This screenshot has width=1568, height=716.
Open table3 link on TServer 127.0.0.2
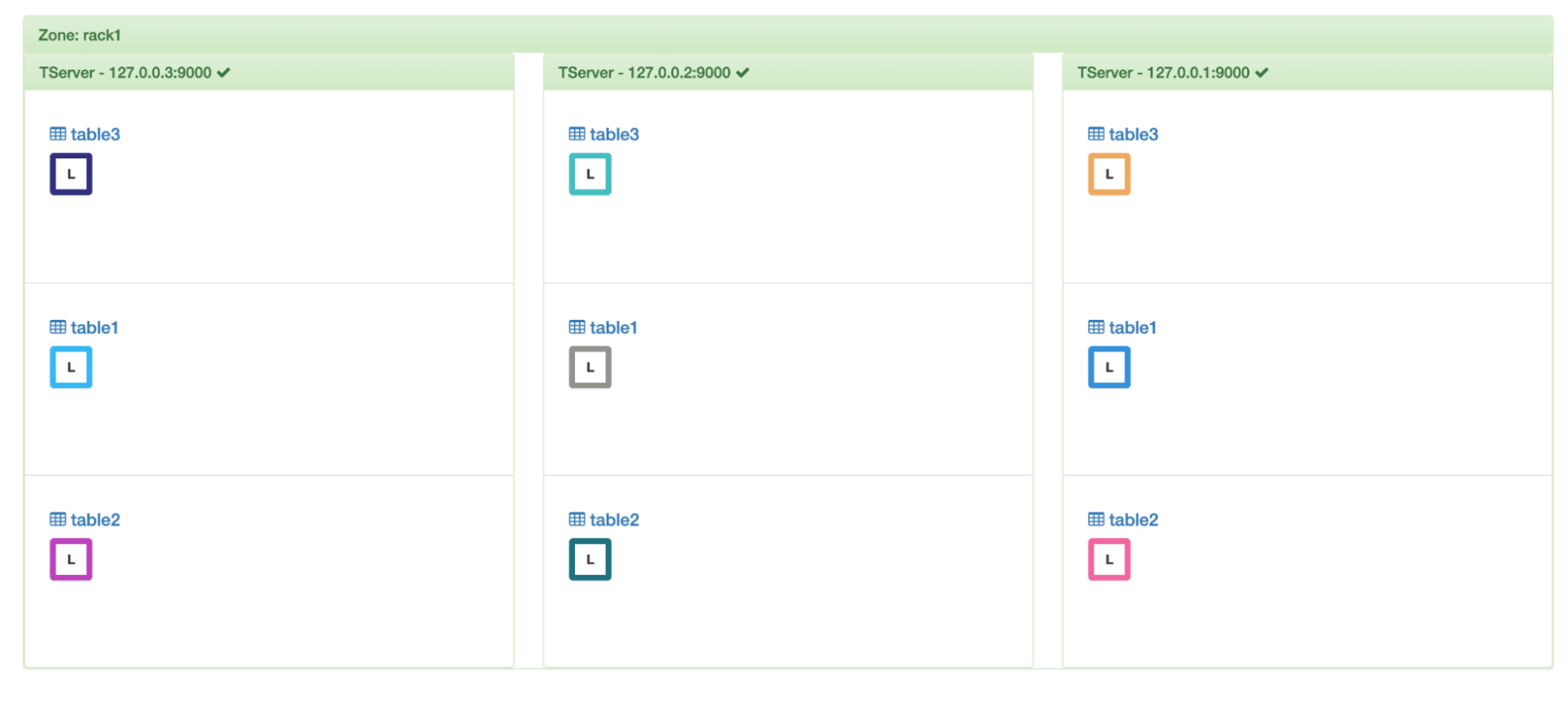pos(614,135)
